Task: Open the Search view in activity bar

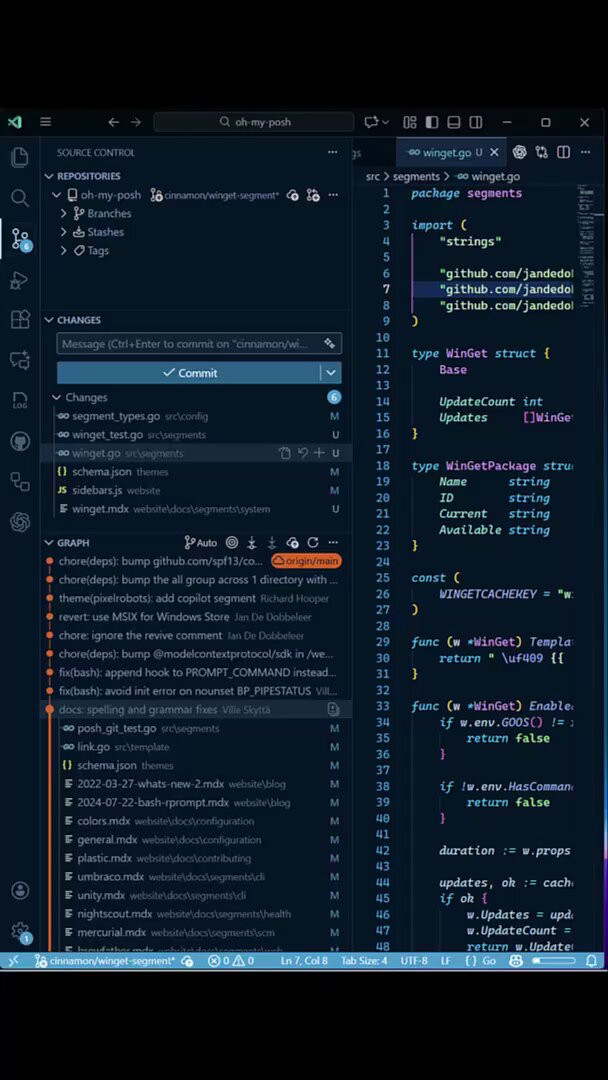Action: (20, 198)
